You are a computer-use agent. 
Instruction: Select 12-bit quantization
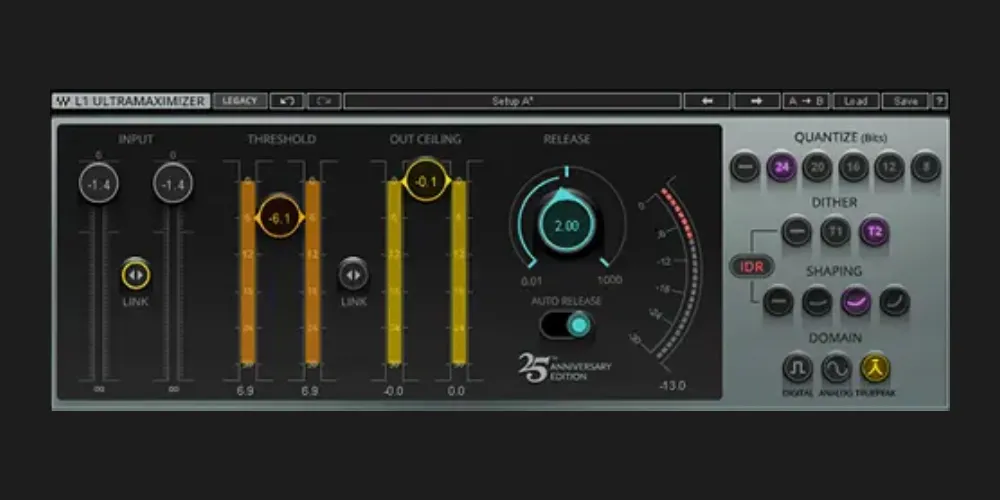(x=890, y=168)
